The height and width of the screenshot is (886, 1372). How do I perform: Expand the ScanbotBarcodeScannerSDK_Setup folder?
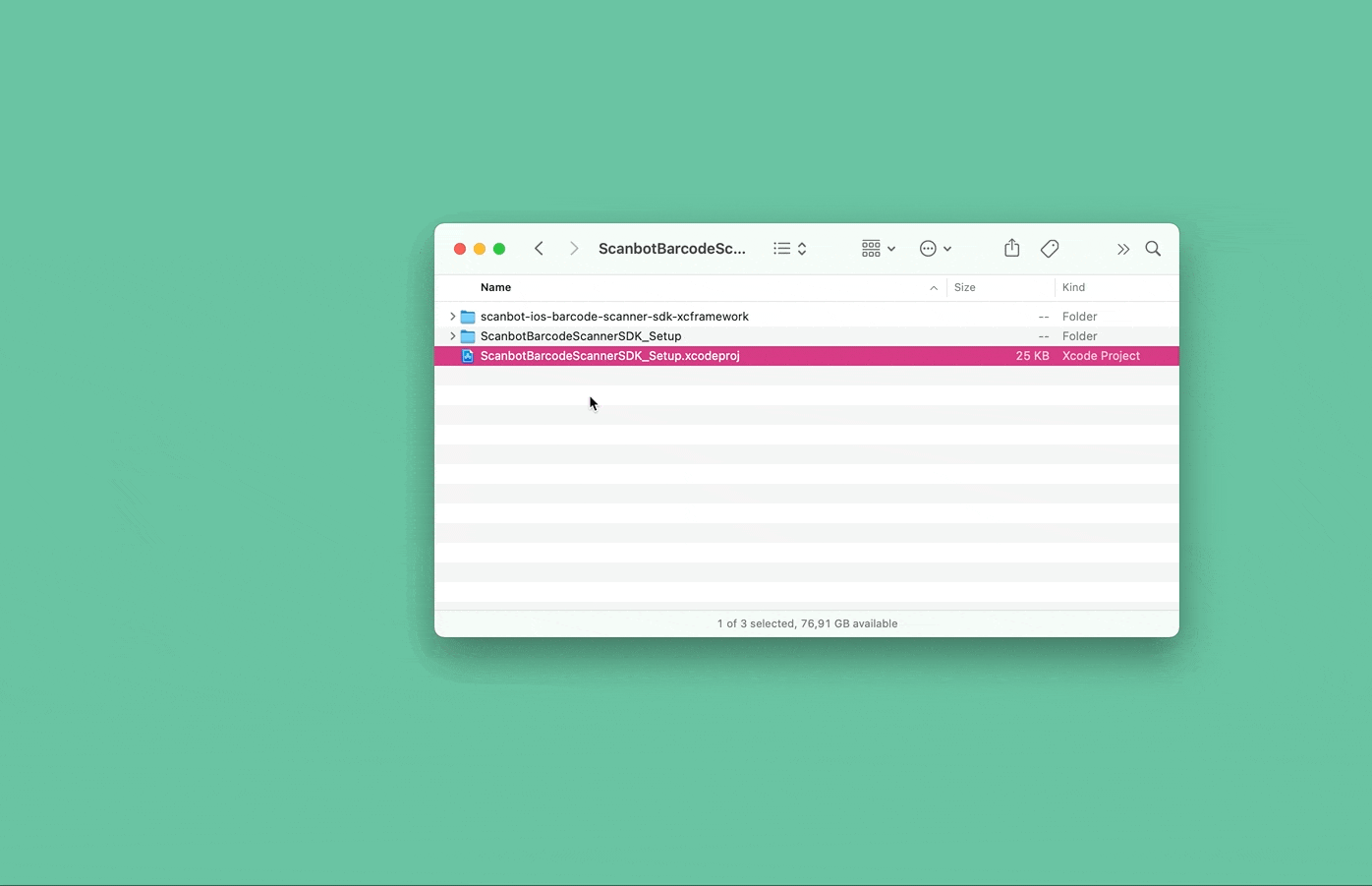[452, 336]
